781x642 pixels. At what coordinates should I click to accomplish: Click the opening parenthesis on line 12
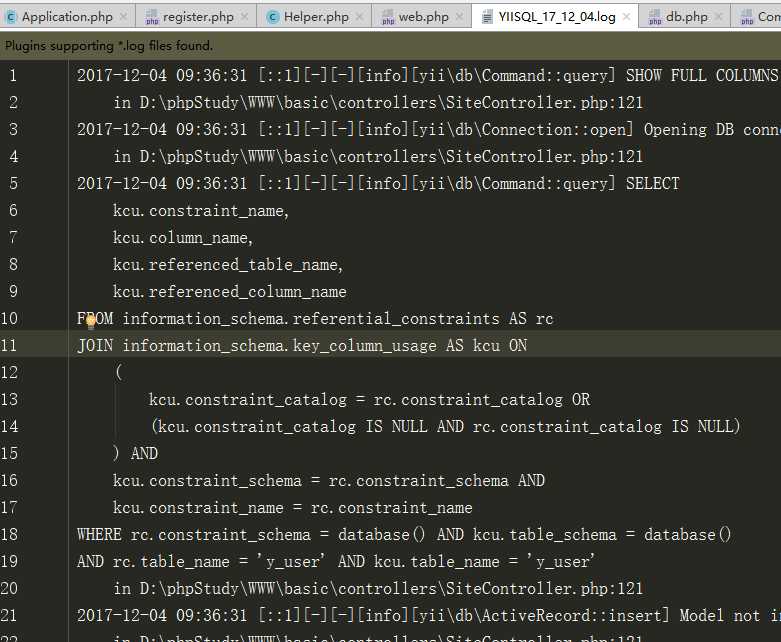point(119,373)
